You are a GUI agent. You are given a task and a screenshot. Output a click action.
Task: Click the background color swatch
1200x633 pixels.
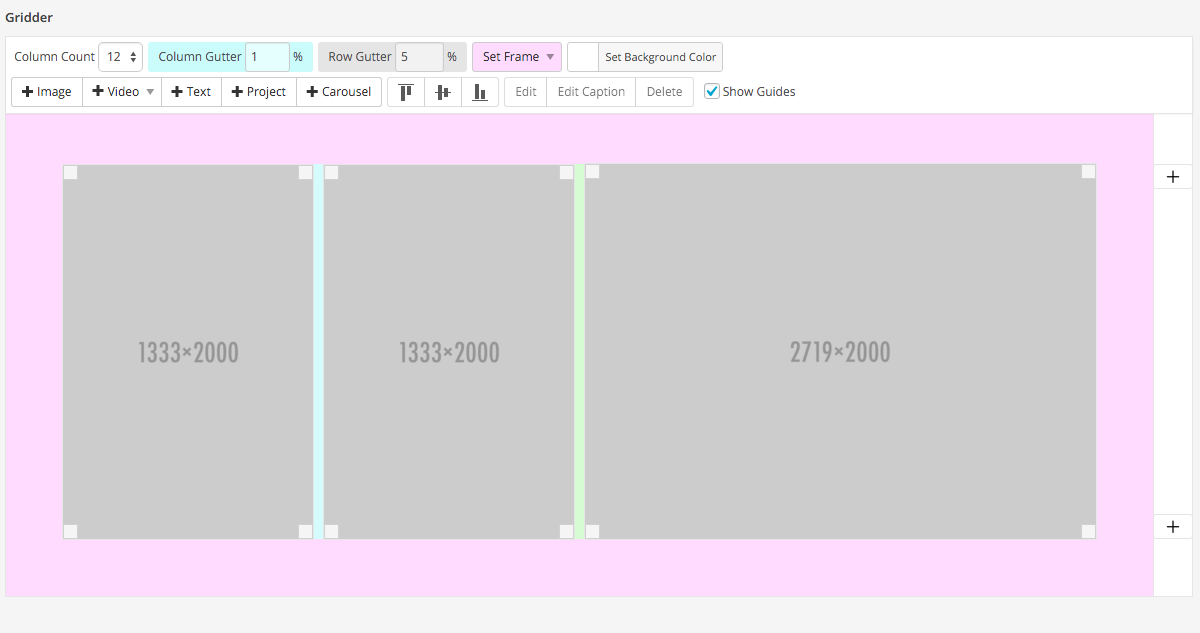pyautogui.click(x=581, y=57)
